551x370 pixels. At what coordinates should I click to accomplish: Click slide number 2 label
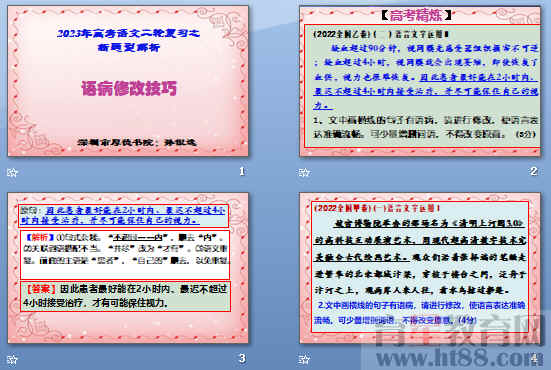click(x=533, y=171)
